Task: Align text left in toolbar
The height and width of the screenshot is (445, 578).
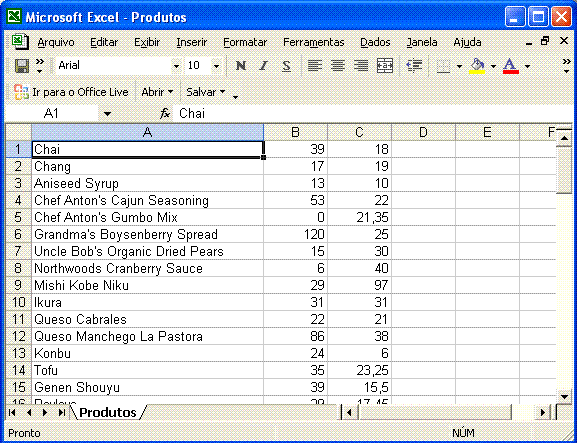Action: pos(314,66)
